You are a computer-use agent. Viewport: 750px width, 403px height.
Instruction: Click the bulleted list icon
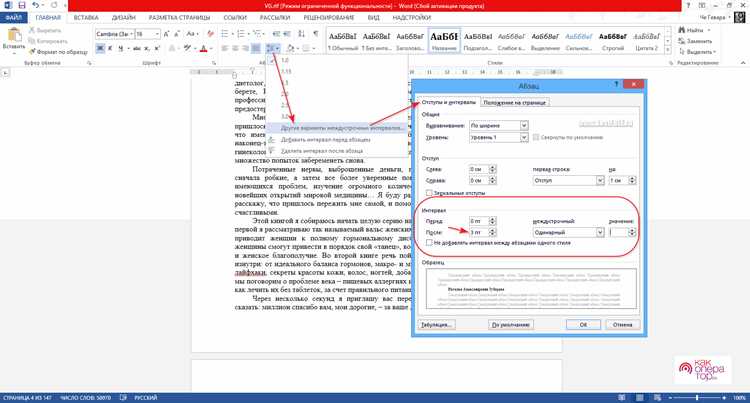pyautogui.click(x=224, y=34)
